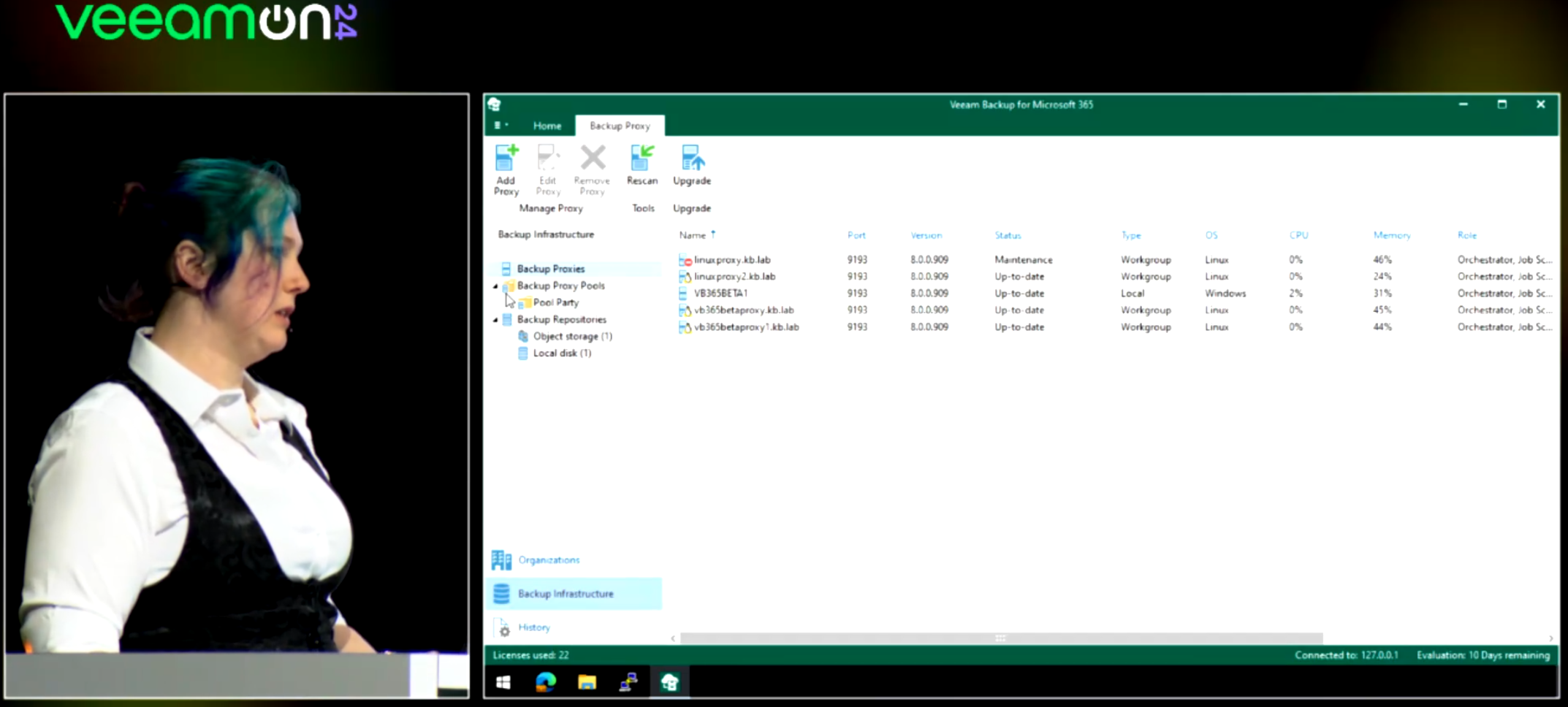1568x707 pixels.
Task: Open the History view
Action: click(574, 627)
